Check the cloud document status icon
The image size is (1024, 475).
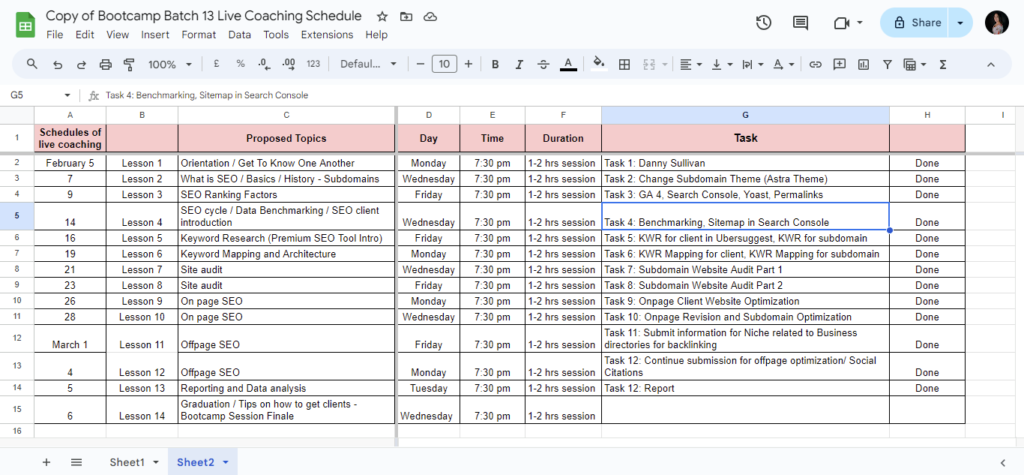pos(430,16)
